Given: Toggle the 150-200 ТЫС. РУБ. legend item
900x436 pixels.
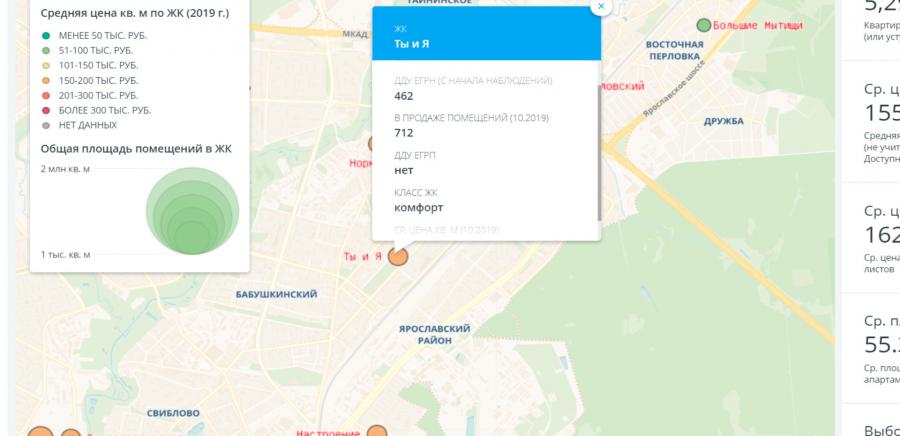Looking at the screenshot, I should pos(90,80).
